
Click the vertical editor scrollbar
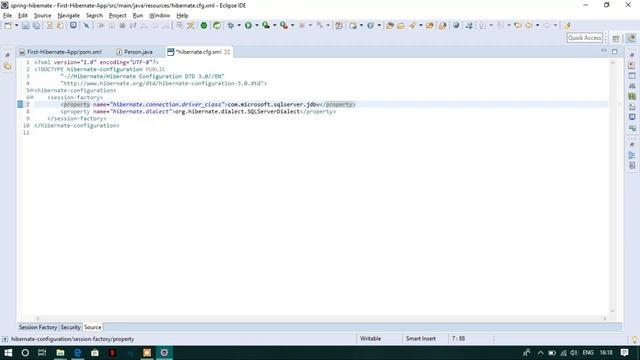click(x=612, y=186)
